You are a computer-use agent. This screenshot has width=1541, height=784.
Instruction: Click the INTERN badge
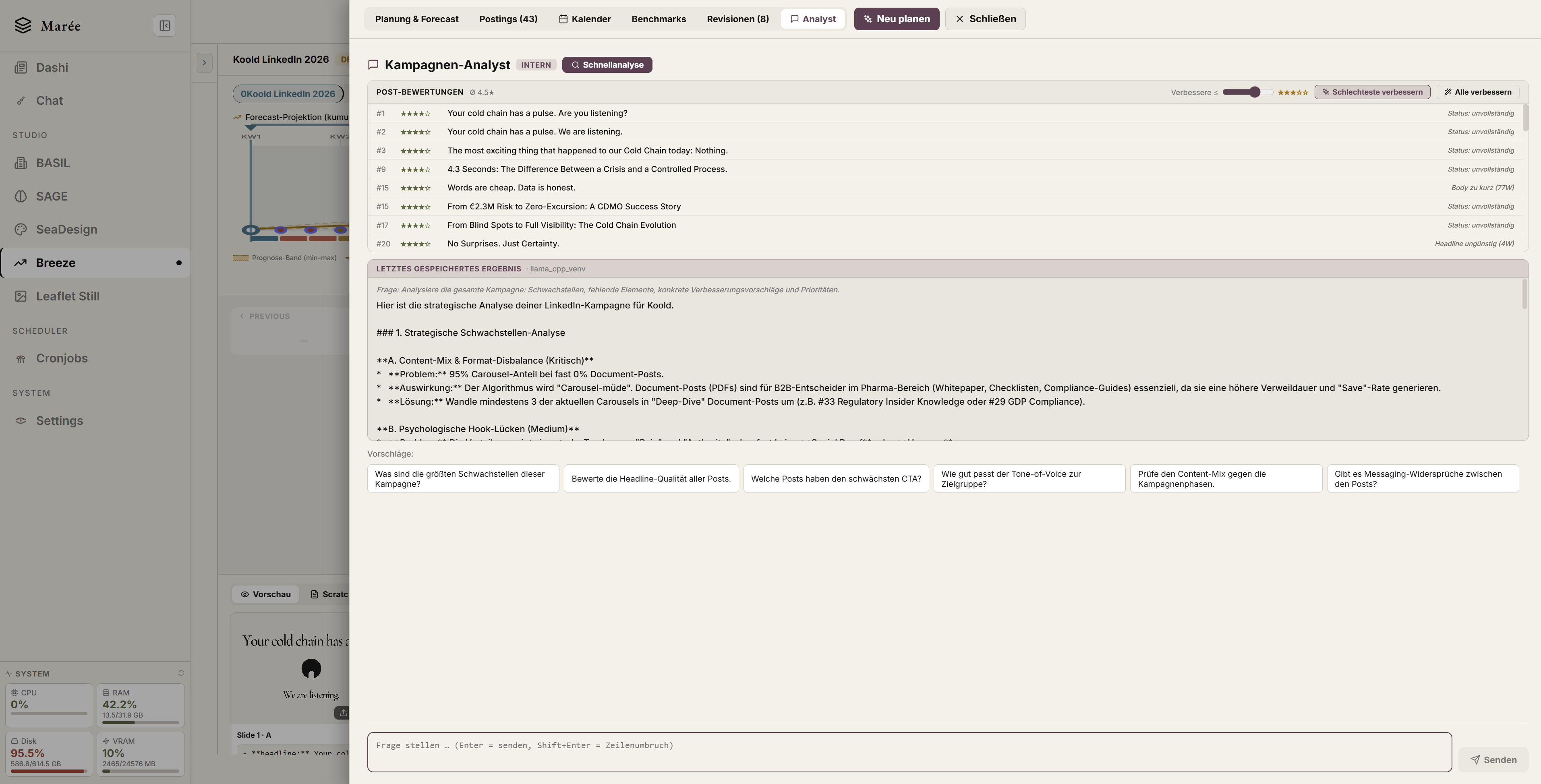(536, 64)
